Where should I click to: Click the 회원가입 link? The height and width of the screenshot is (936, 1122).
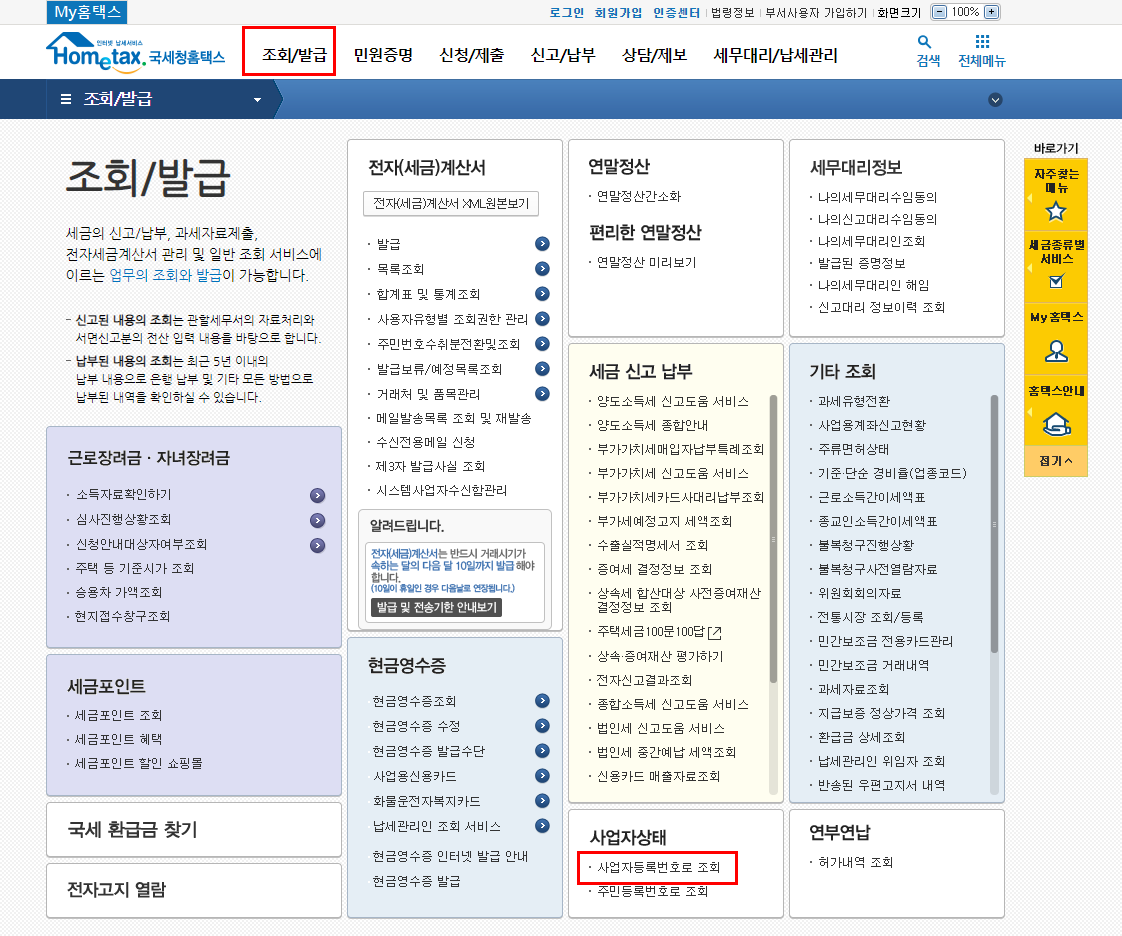click(x=618, y=12)
